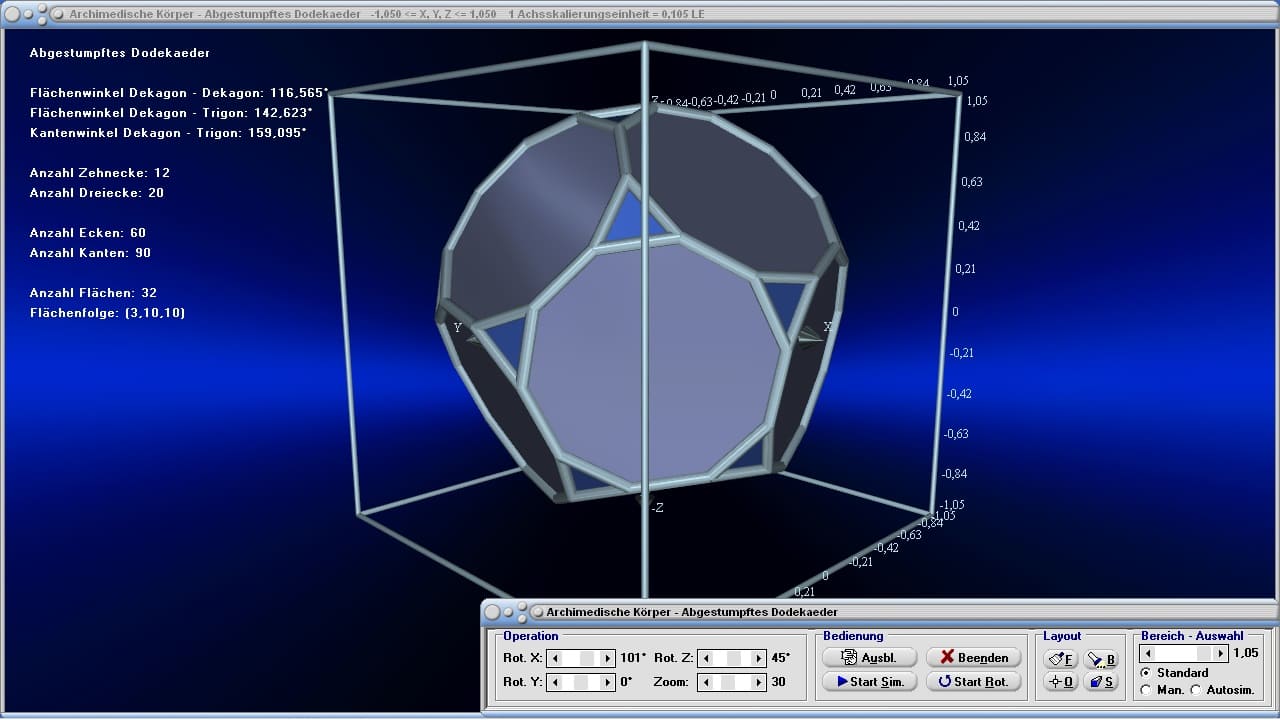Click right arrow of Rot. Y scrollbar

(x=607, y=682)
